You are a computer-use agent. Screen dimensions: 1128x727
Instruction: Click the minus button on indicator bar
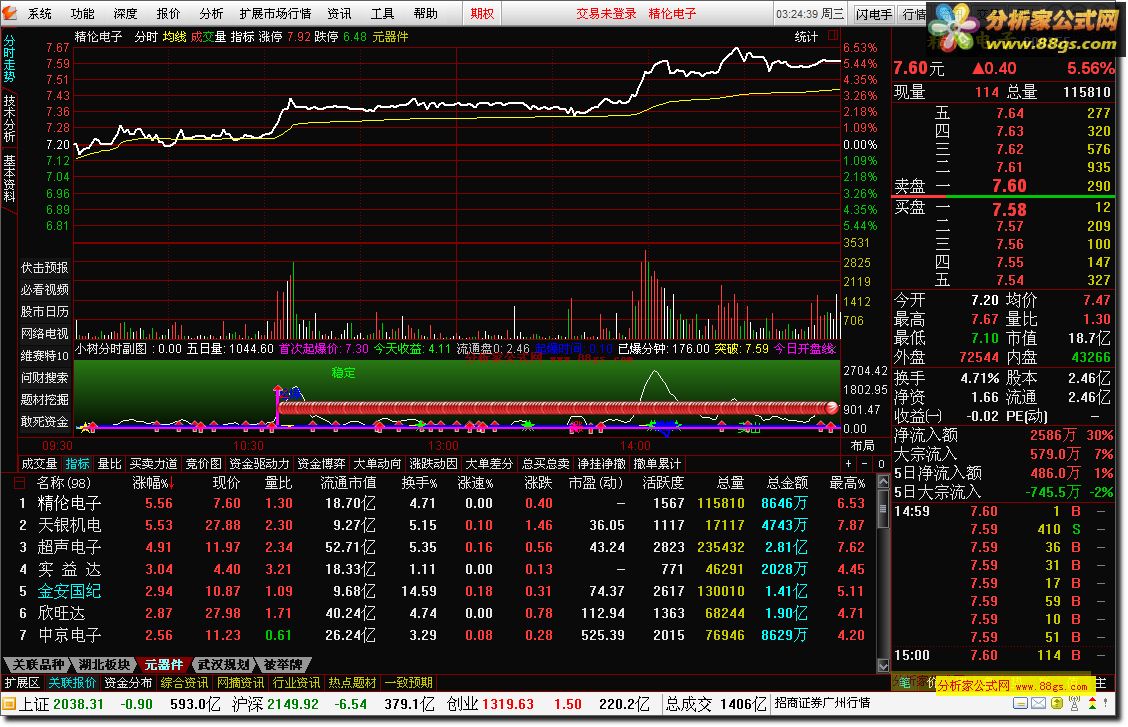pos(865,464)
